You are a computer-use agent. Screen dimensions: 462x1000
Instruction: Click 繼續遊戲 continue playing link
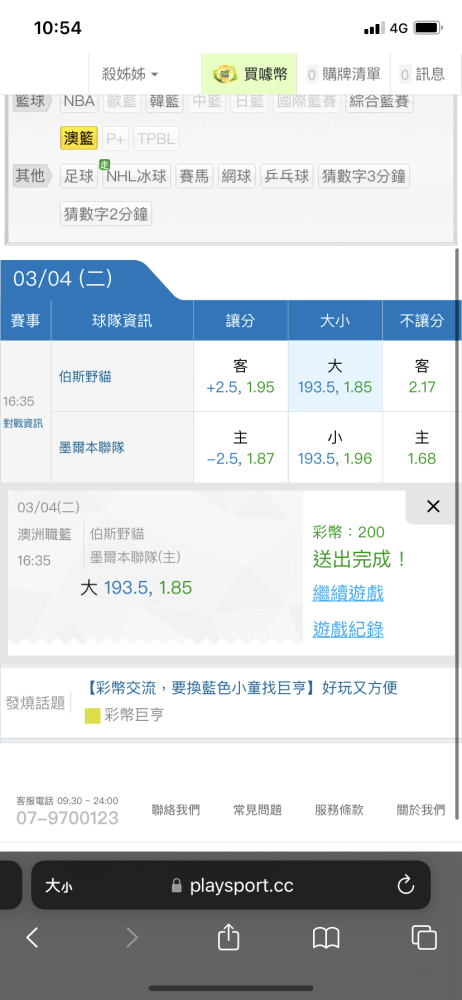(348, 594)
